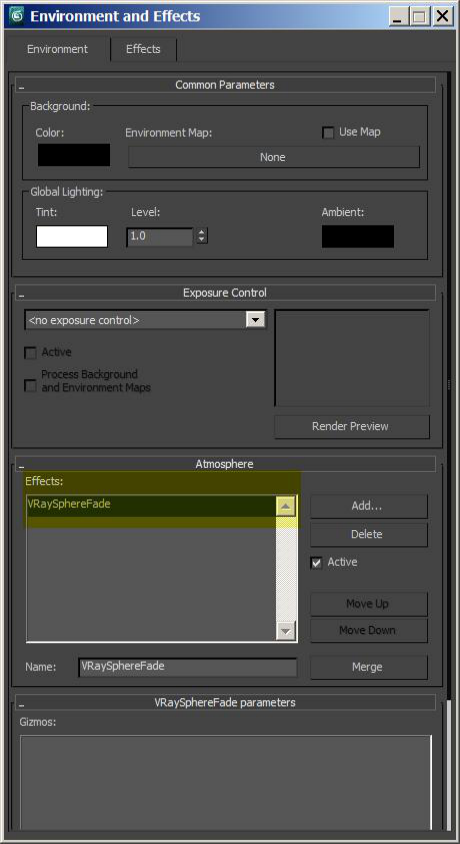Viewport: 460px width, 844px height.
Task: Click the Environment Map None button
Action: (x=273, y=157)
